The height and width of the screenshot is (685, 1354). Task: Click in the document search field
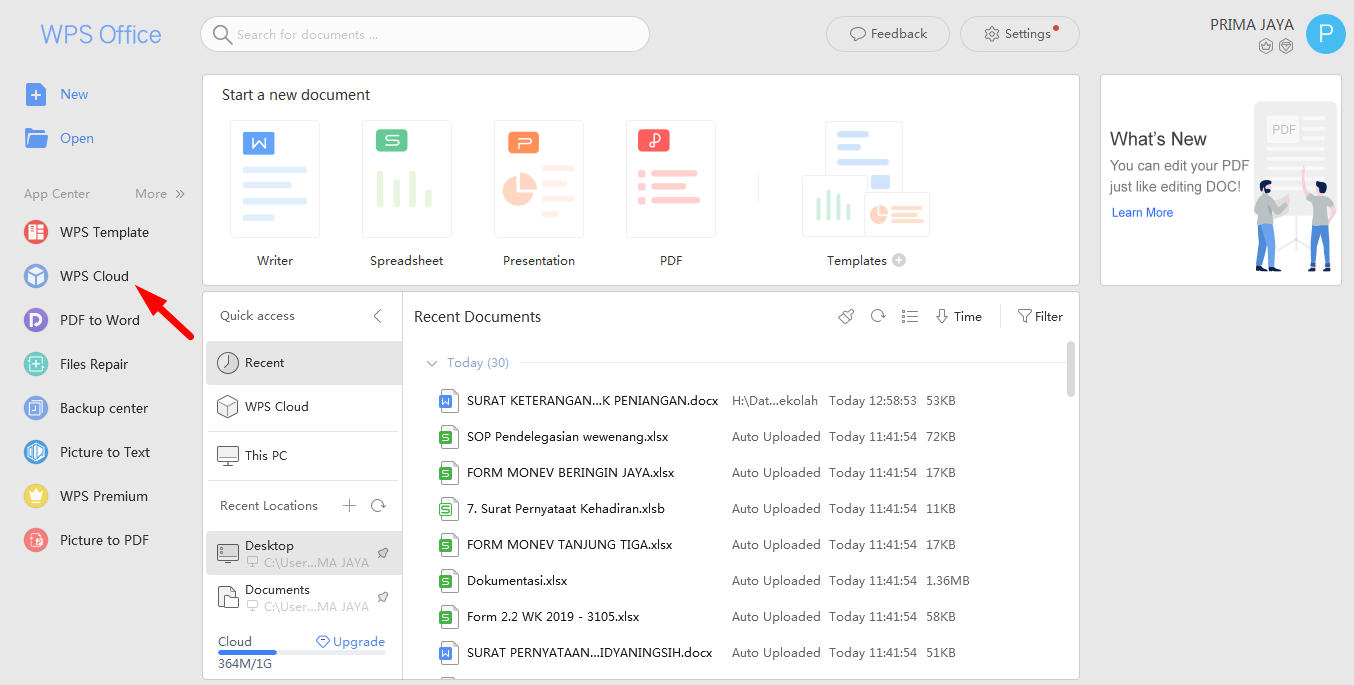coord(425,34)
